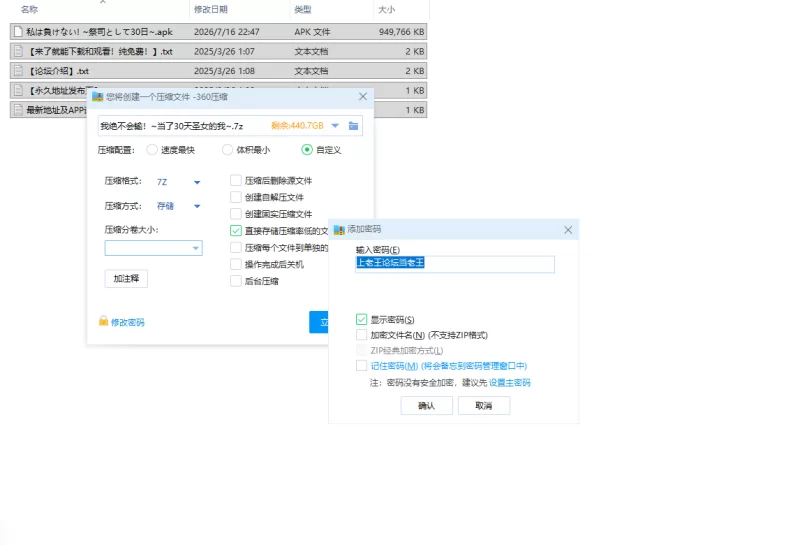Enable 加密文件名 checkbox

(361, 335)
